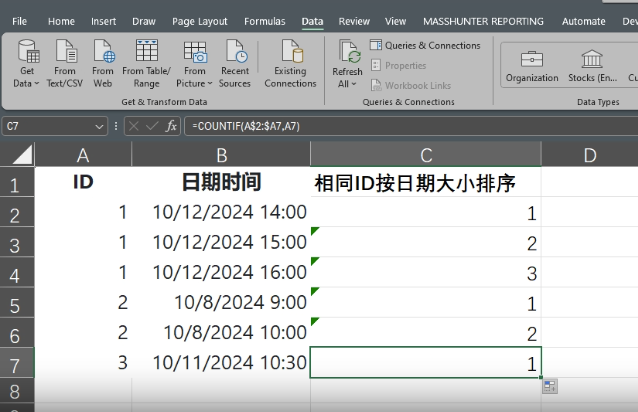Image resolution: width=638 pixels, height=412 pixels.
Task: Click cell with 10/12/2024 15:00
Action: [x=221, y=242]
